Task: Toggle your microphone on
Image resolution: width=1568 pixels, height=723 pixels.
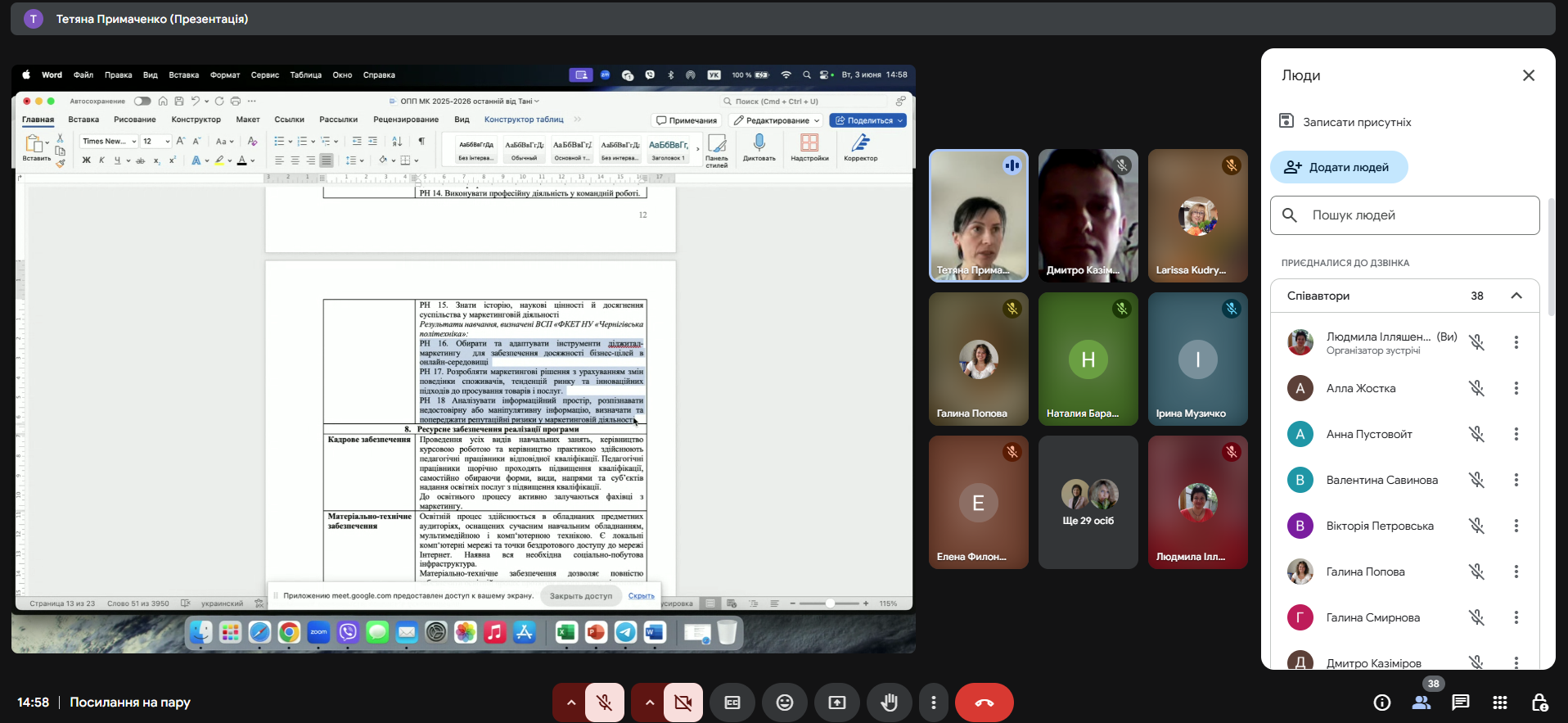Action: [605, 703]
